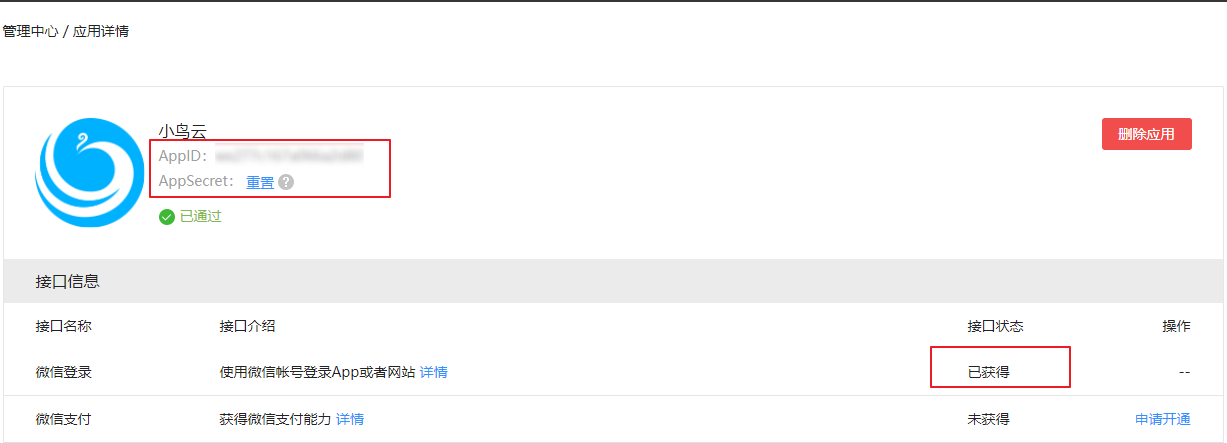Click the 小鸟云 application name

[183, 131]
